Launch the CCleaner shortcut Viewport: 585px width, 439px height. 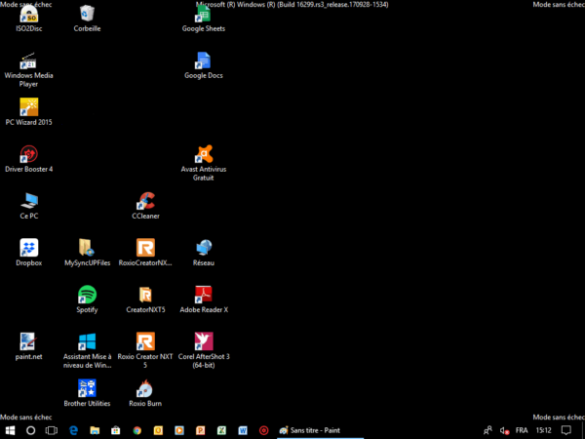point(146,206)
